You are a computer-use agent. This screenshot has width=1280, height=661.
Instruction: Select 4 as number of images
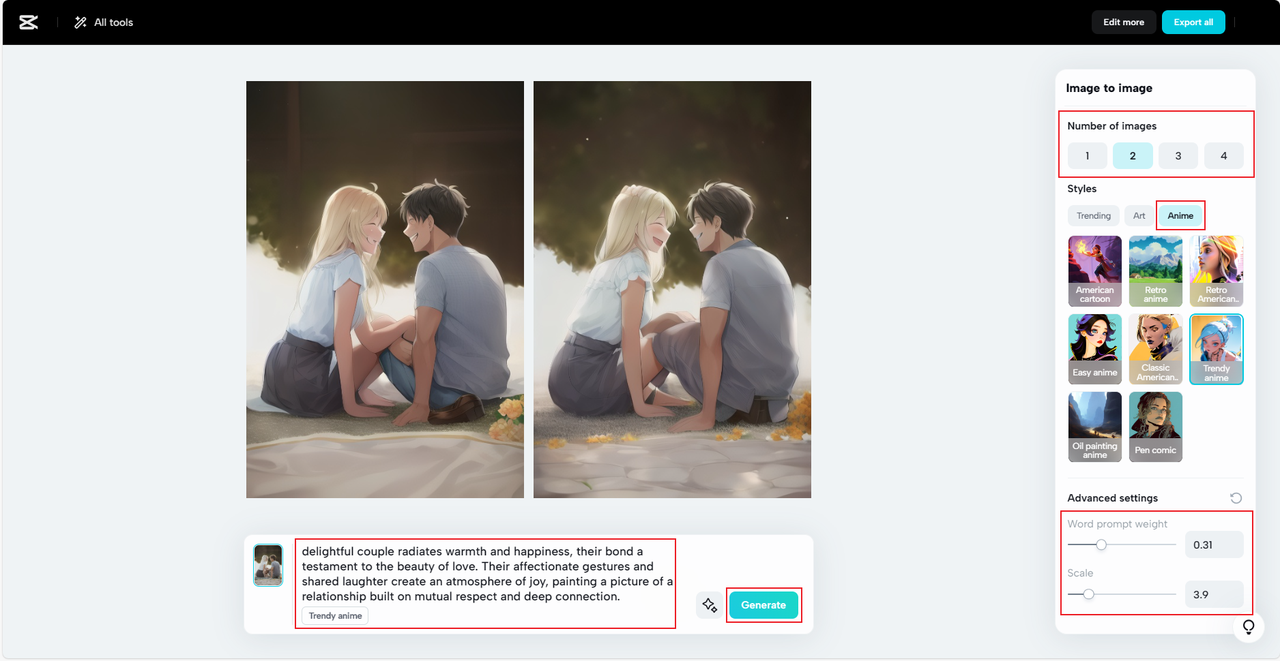1224,156
